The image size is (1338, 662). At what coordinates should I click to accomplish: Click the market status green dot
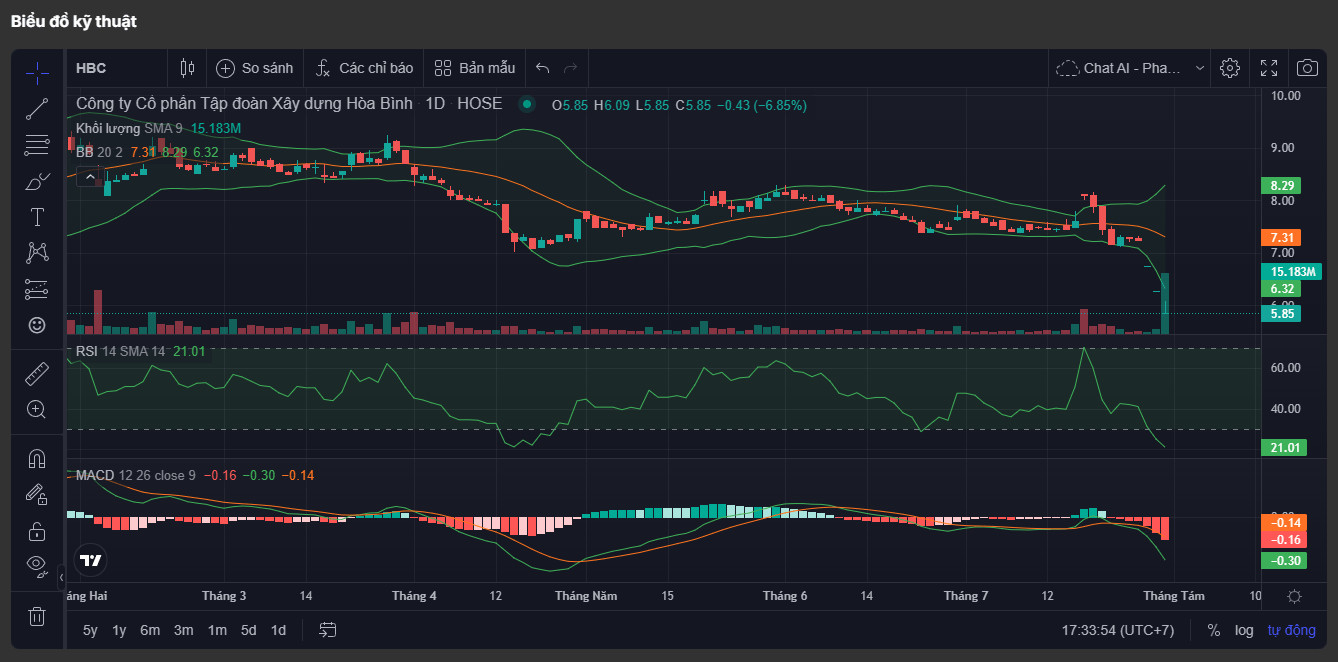point(527,103)
